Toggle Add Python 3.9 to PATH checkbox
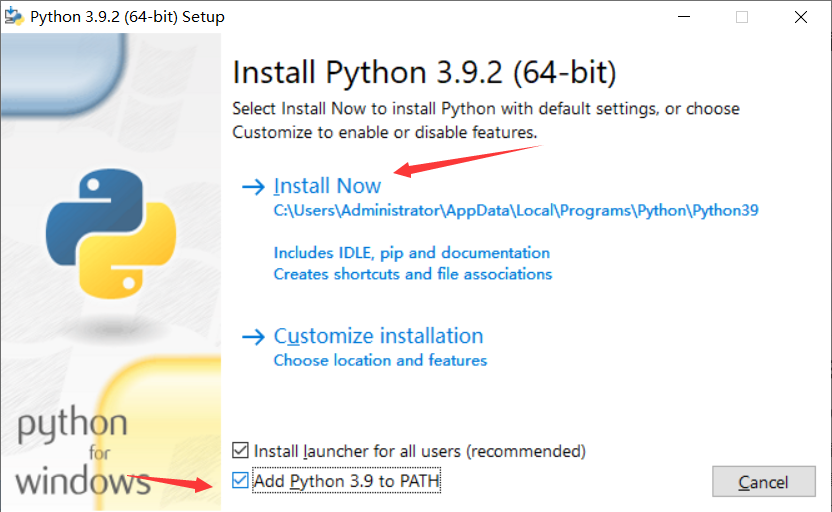The width and height of the screenshot is (832, 512). click(x=240, y=480)
